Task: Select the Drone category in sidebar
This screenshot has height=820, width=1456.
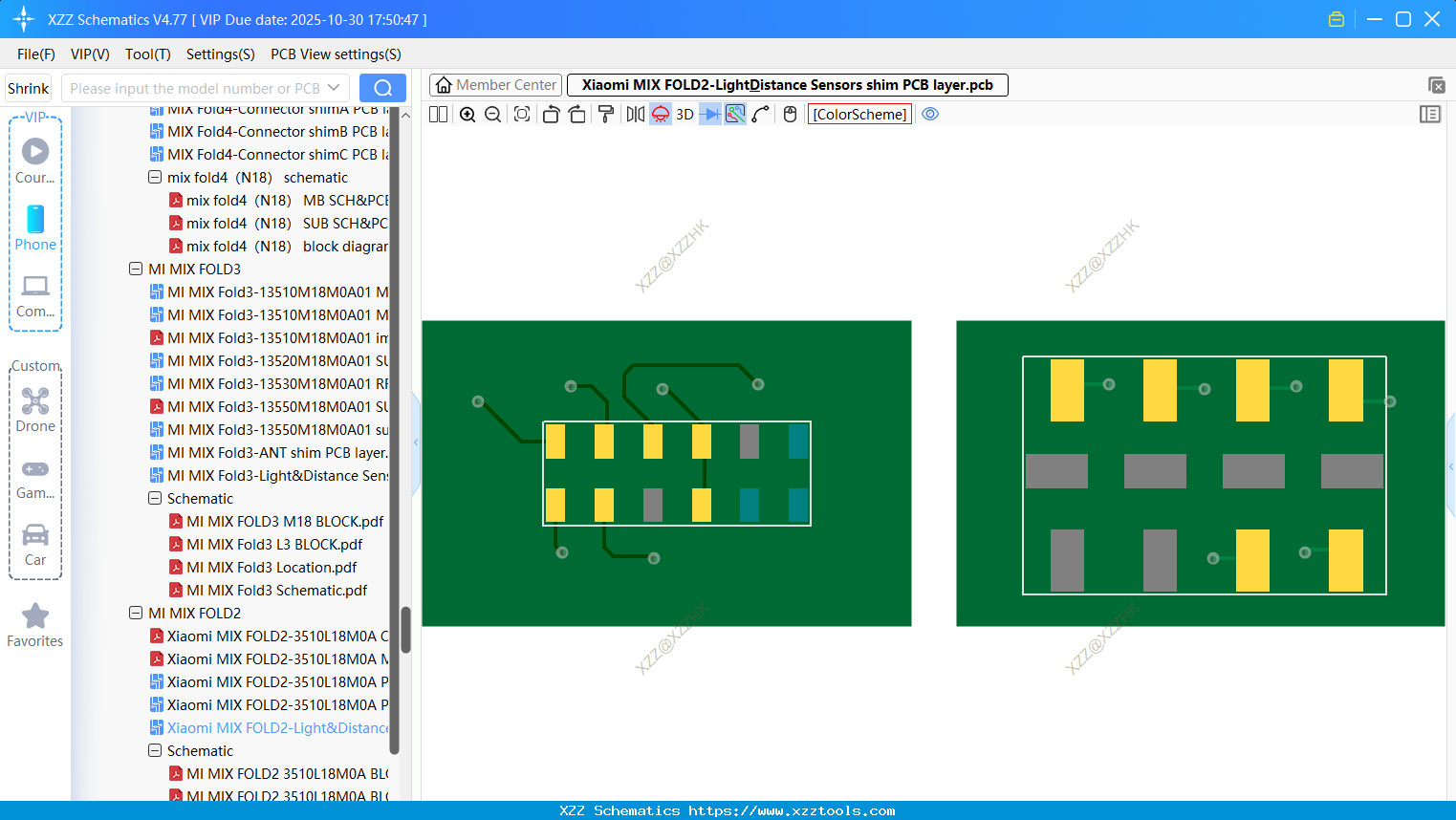Action: pyautogui.click(x=35, y=410)
